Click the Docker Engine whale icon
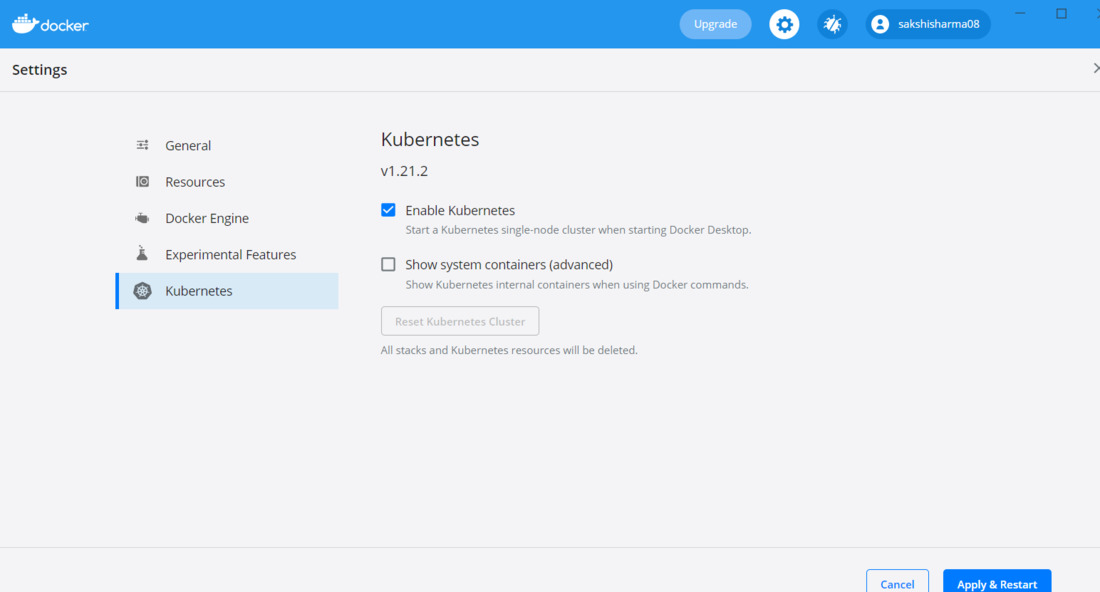 pos(142,218)
